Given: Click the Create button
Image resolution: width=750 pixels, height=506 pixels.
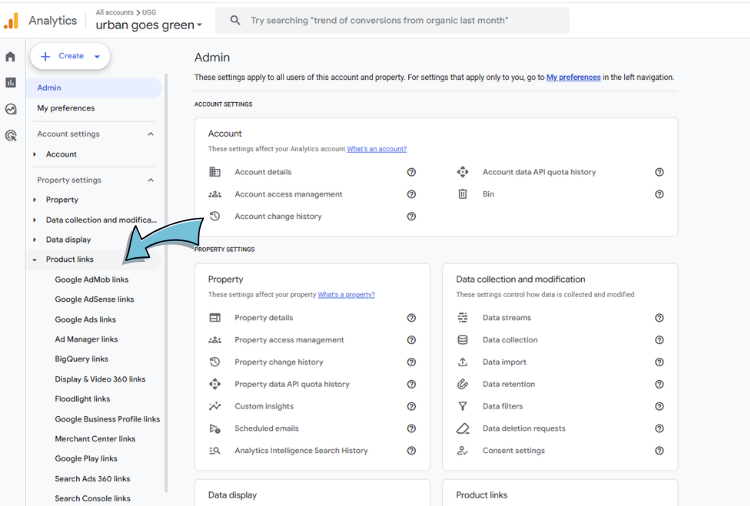Looking at the screenshot, I should tap(70, 56).
